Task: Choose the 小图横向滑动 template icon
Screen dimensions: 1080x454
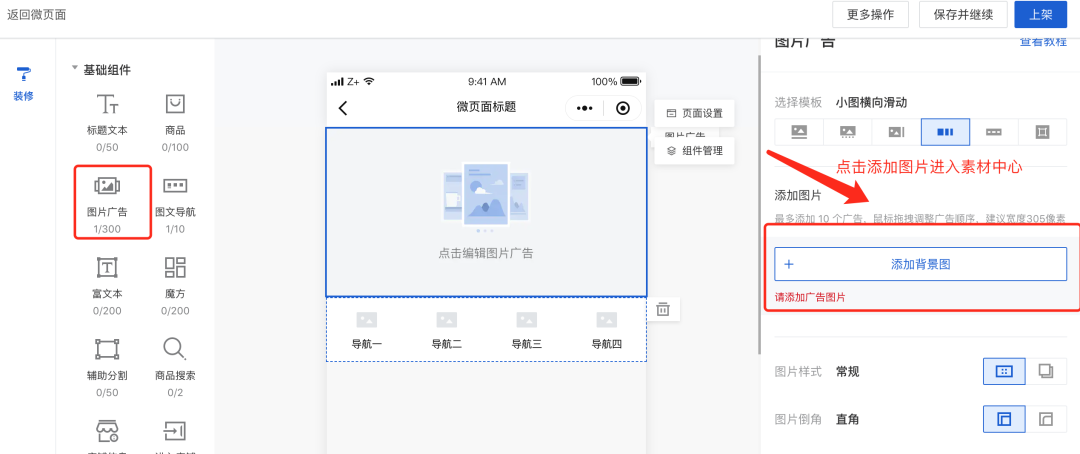Action: [946, 132]
